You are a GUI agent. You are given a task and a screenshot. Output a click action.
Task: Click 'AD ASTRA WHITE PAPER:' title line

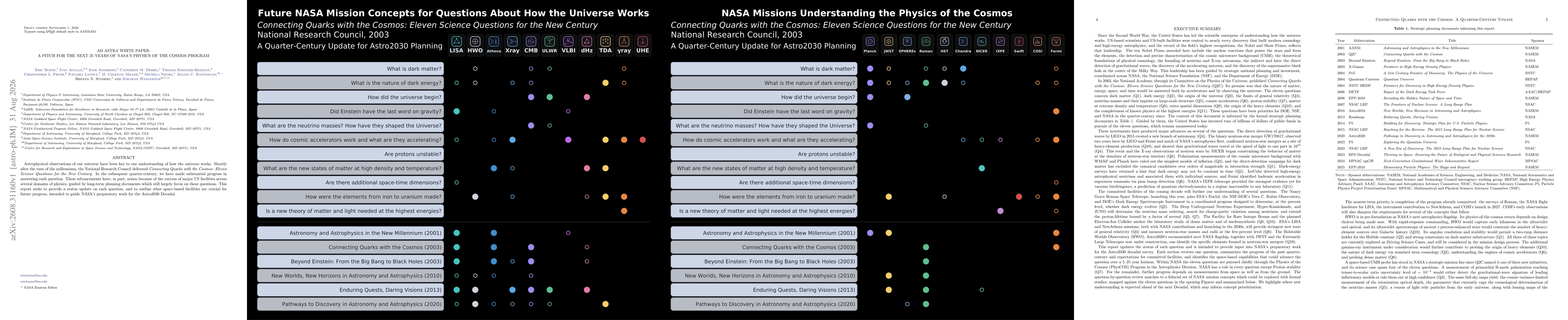pos(124,51)
